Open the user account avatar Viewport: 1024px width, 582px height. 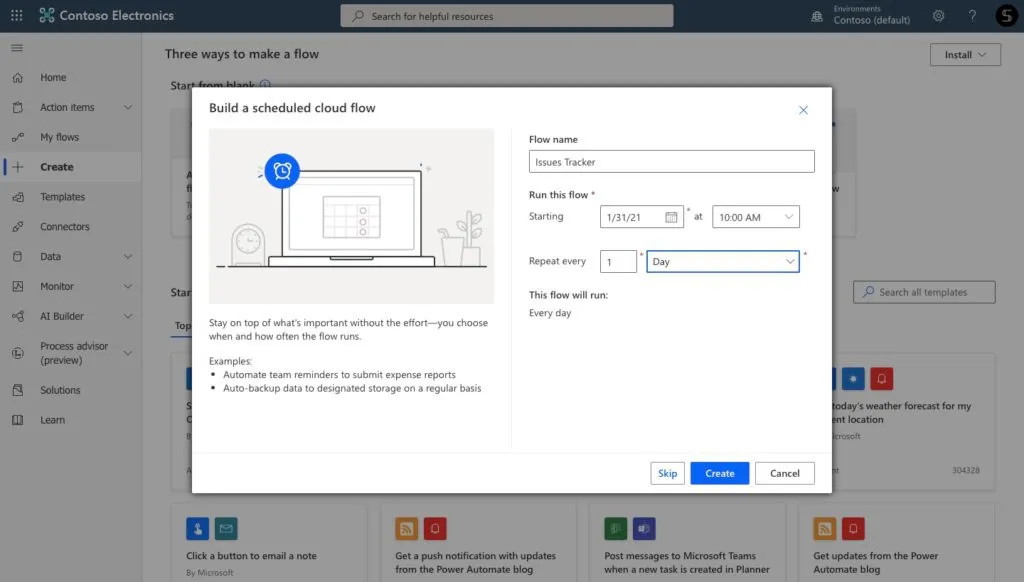(x=1006, y=16)
